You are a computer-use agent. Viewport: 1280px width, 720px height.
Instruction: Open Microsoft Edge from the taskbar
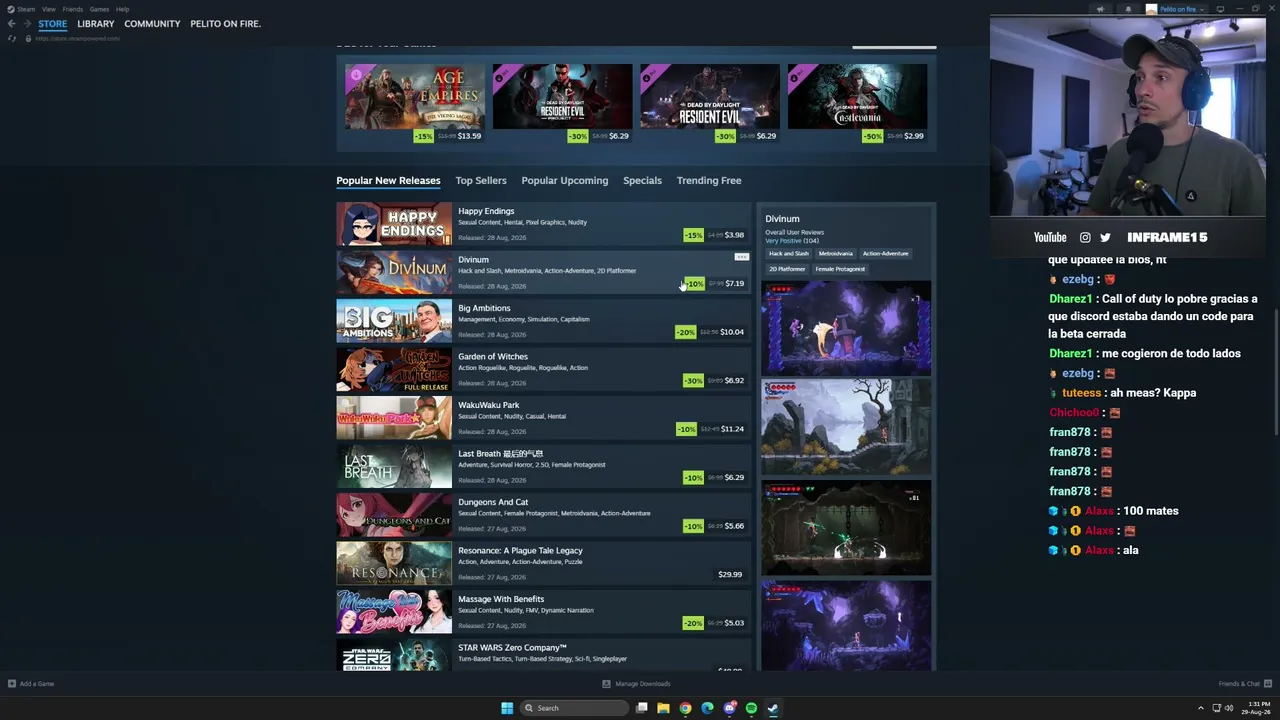[x=707, y=708]
